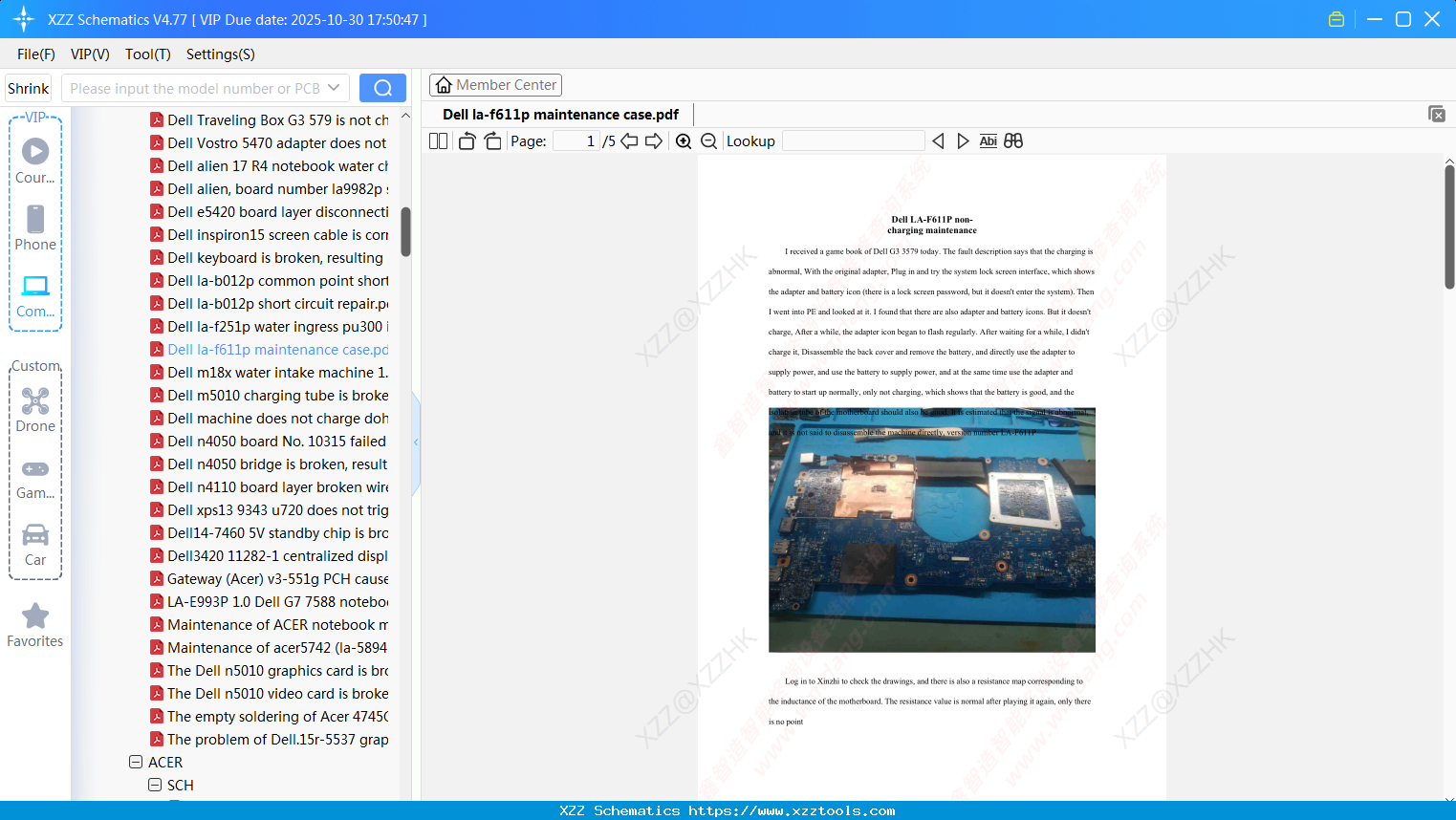Open Dell inspiron15 screen cable file
The width and height of the screenshot is (1456, 820).
pos(270,235)
